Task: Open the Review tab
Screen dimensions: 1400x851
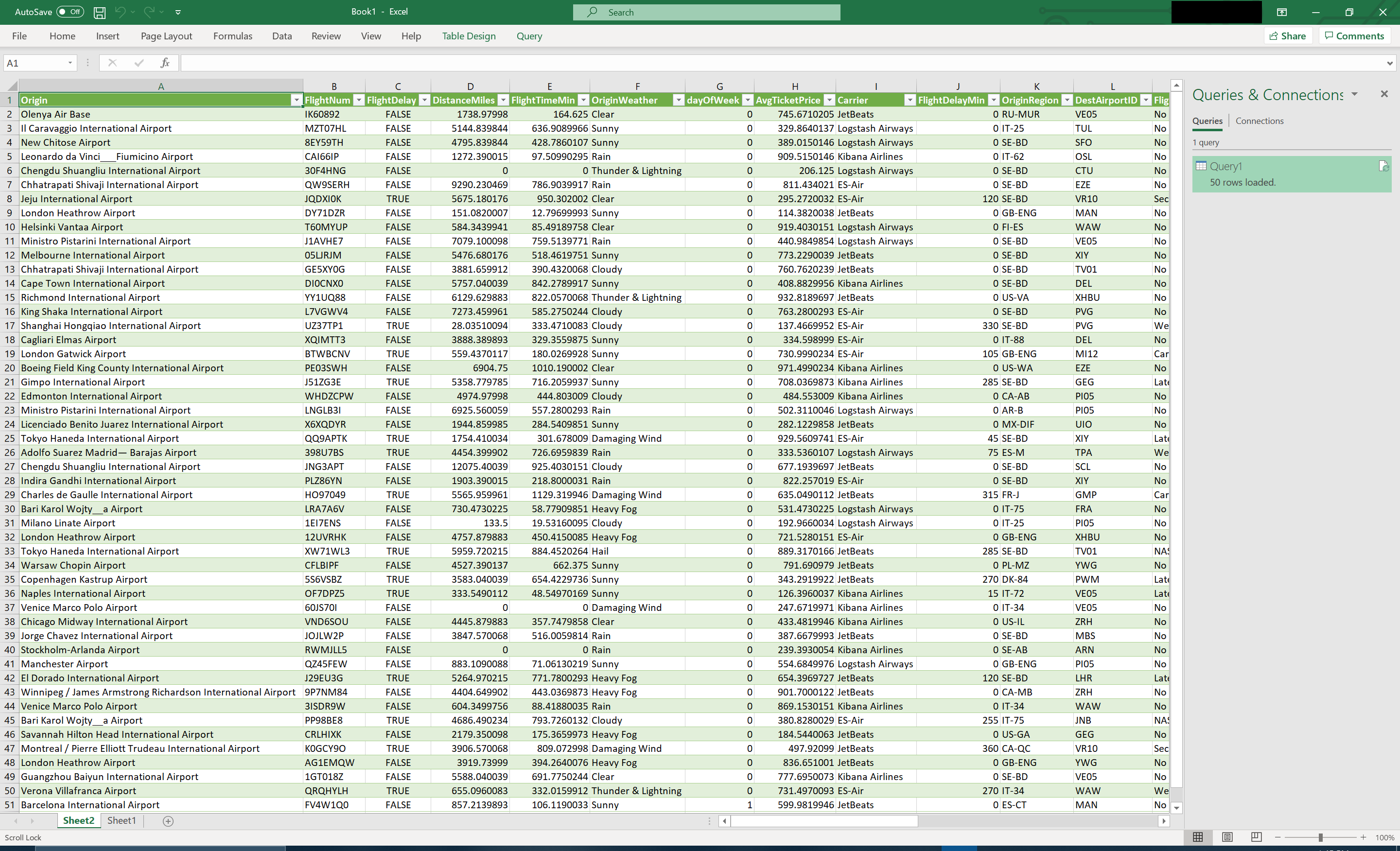Action: click(326, 36)
